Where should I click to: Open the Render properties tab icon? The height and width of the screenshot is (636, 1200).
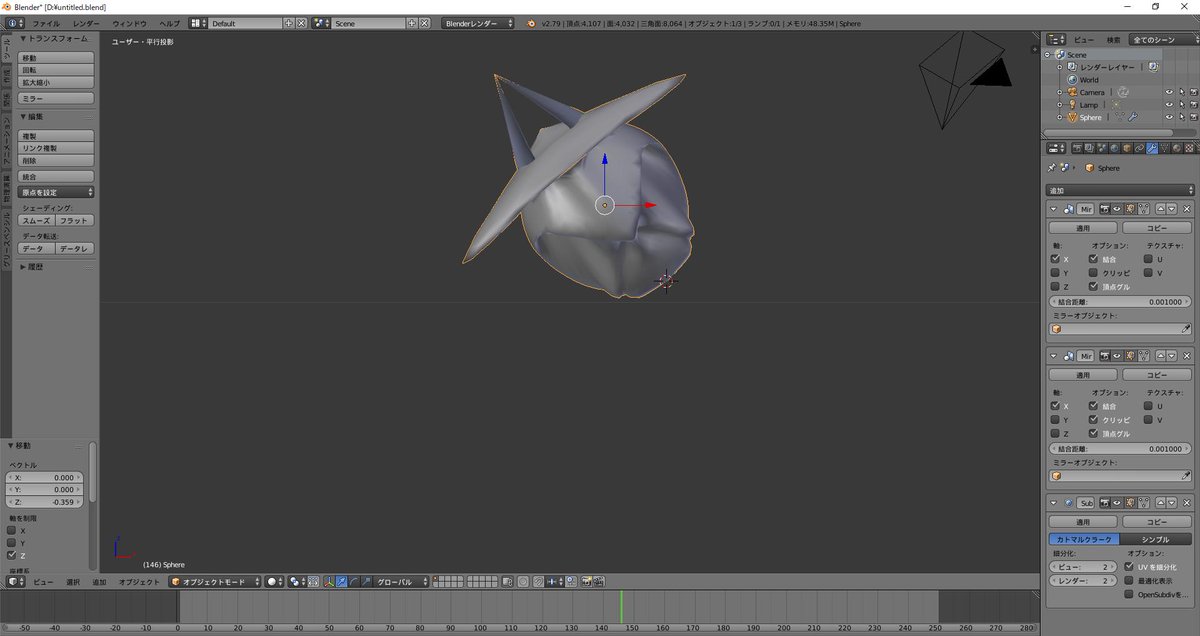point(1077,148)
